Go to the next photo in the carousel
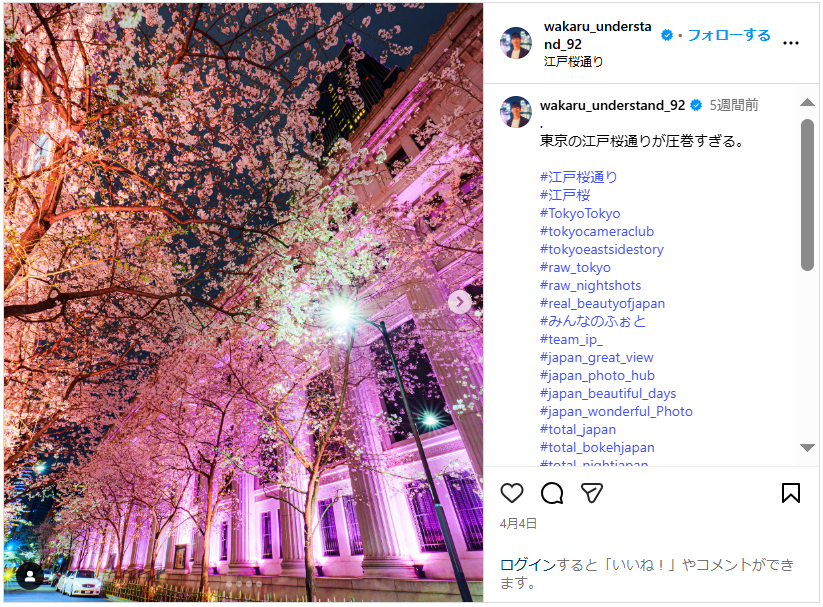This screenshot has width=823, height=607. tap(460, 302)
